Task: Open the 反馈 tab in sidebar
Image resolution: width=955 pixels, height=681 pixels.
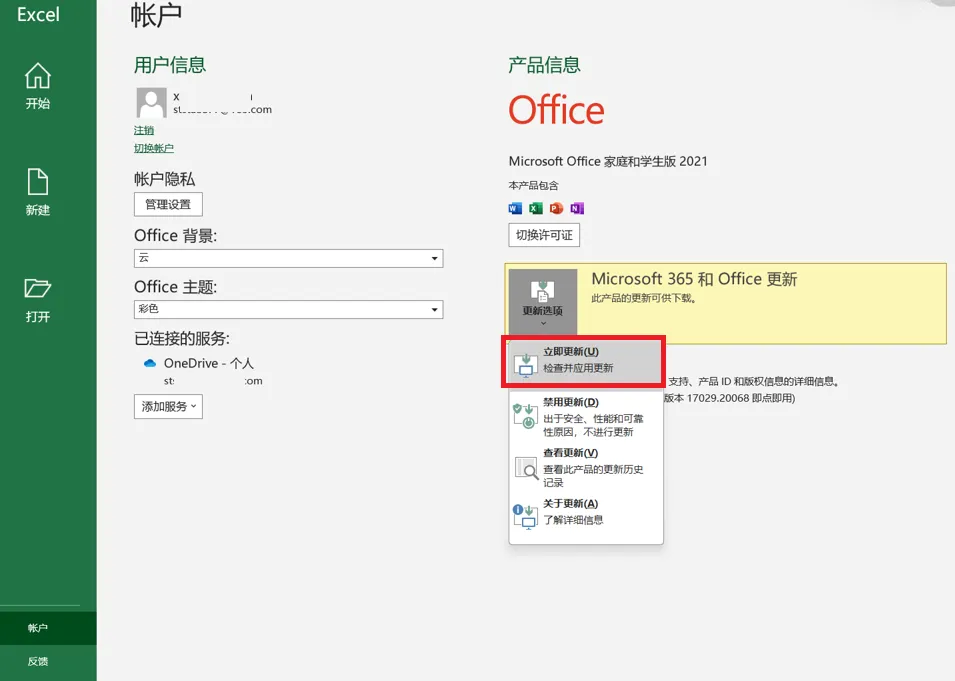Action: 48,662
